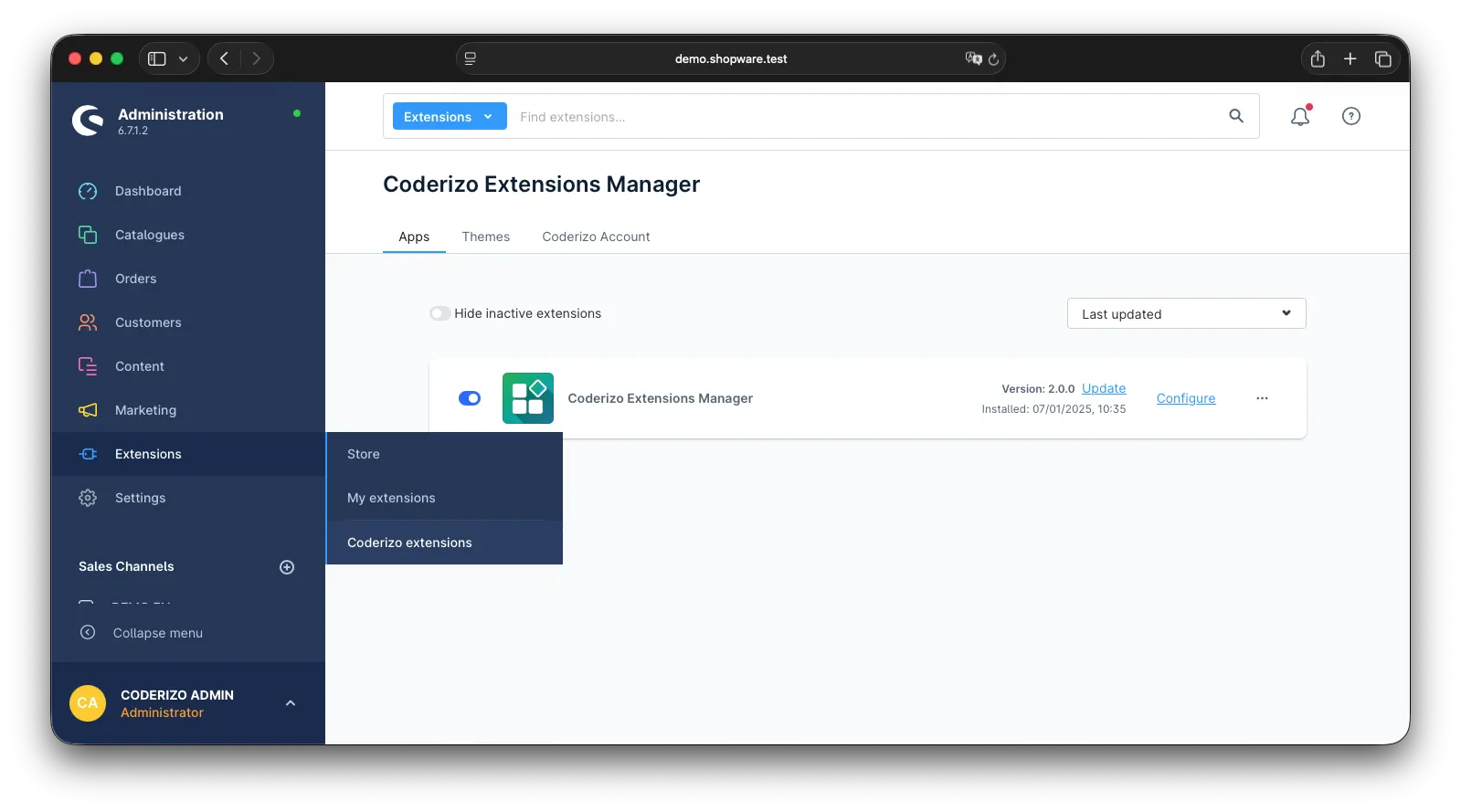Expand the Coderizo Admin user menu
The width and height of the screenshot is (1461, 812).
click(290, 703)
